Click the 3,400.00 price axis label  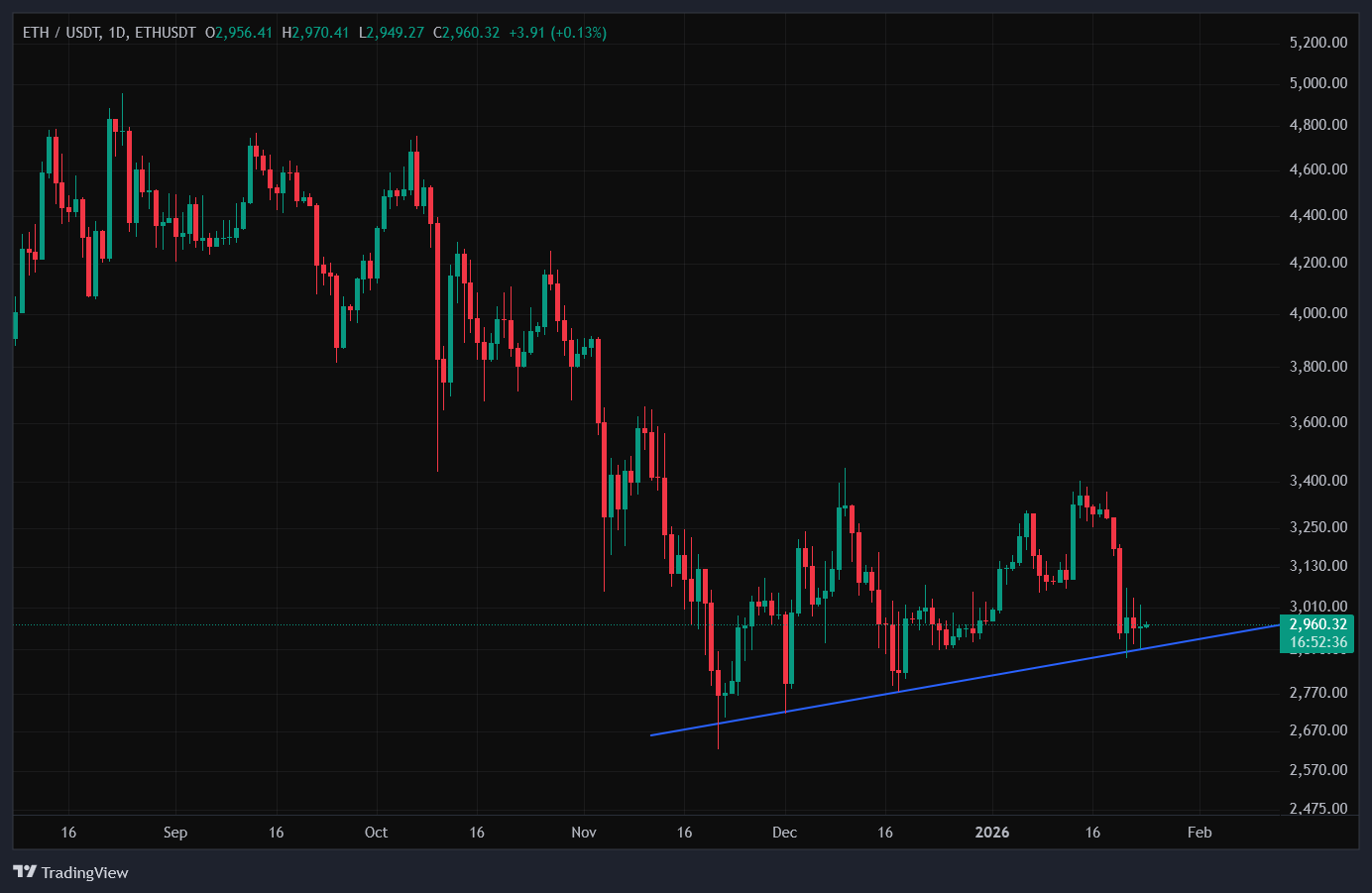click(x=1315, y=479)
